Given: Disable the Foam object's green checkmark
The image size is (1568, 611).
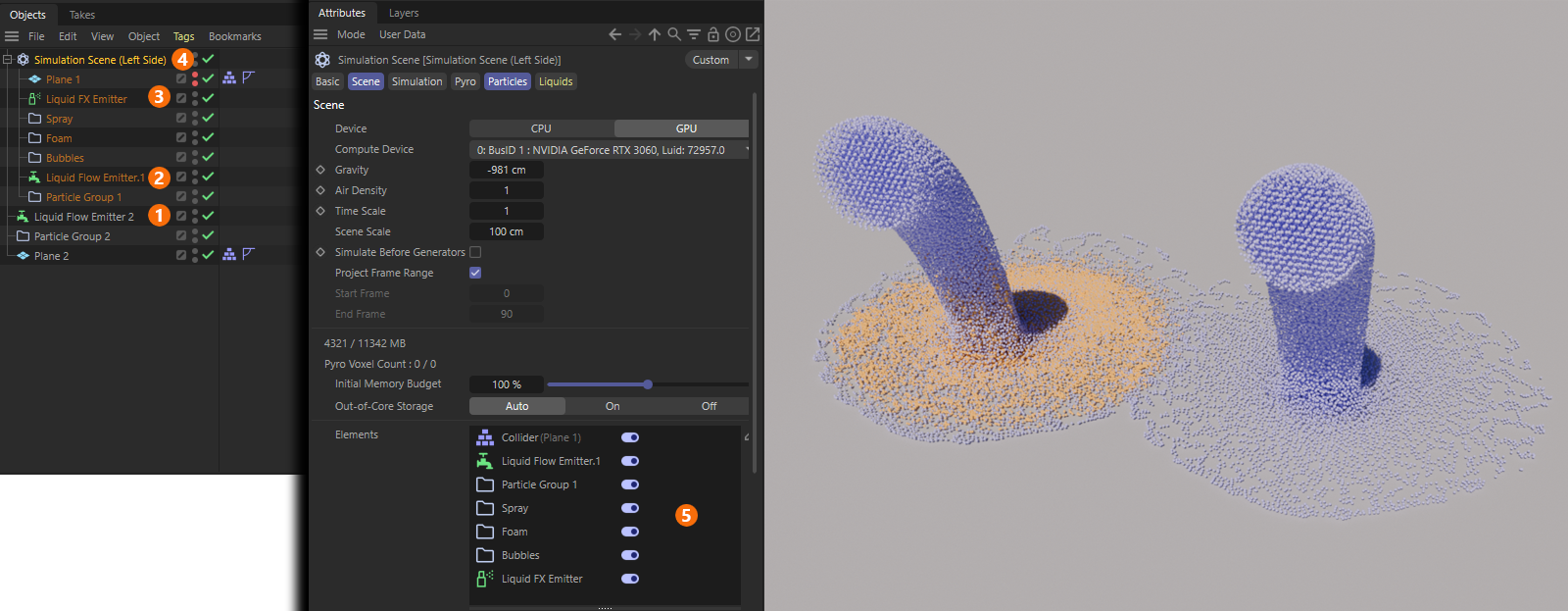Looking at the screenshot, I should (x=208, y=137).
